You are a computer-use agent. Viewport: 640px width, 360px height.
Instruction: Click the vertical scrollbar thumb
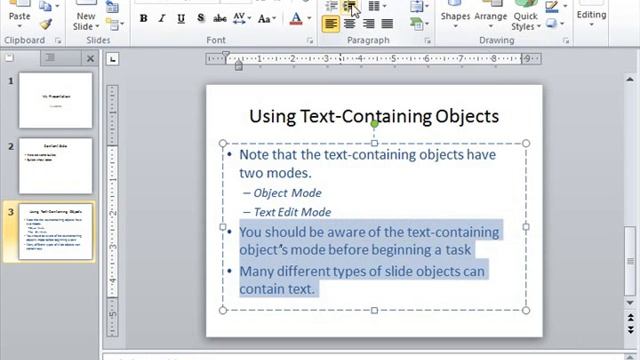pos(630,260)
